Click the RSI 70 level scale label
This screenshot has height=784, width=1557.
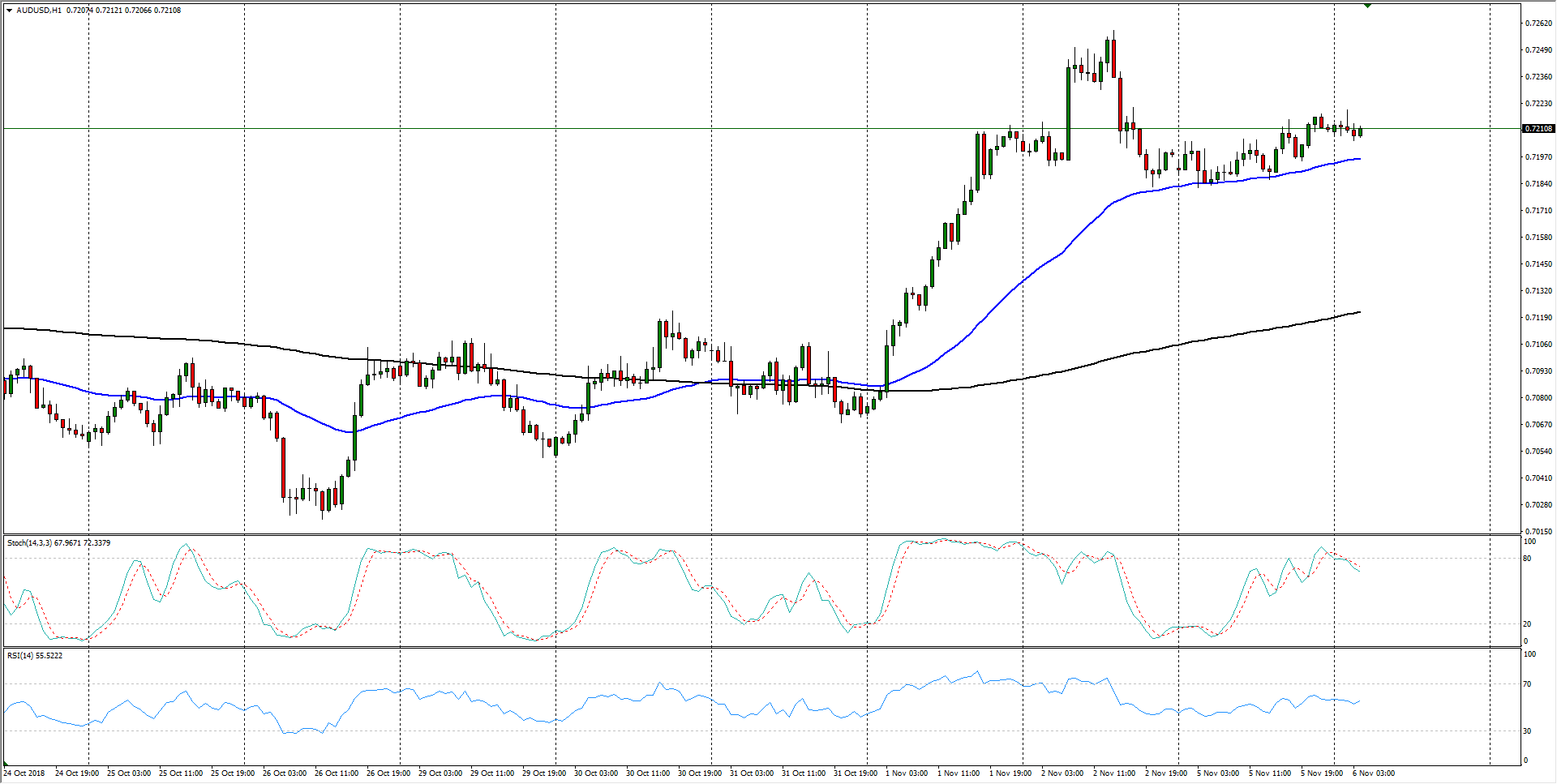1527,684
